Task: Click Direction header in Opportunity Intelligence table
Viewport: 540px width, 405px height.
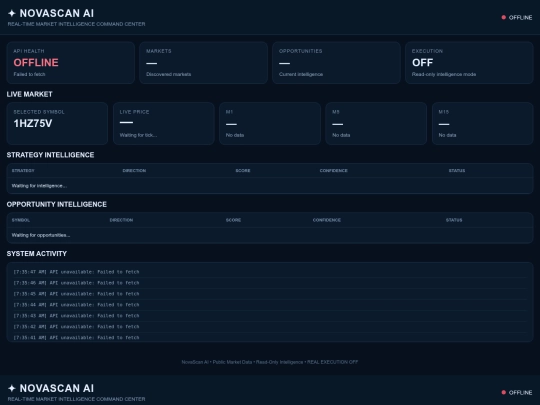Action: (x=121, y=220)
